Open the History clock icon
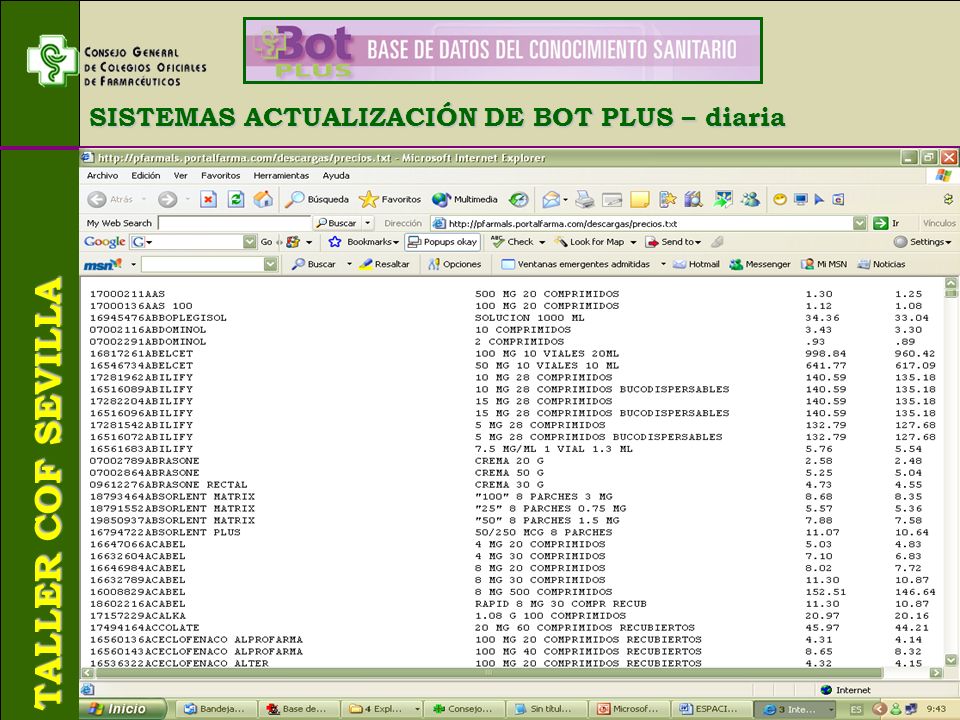This screenshot has height=720, width=960. (x=519, y=199)
